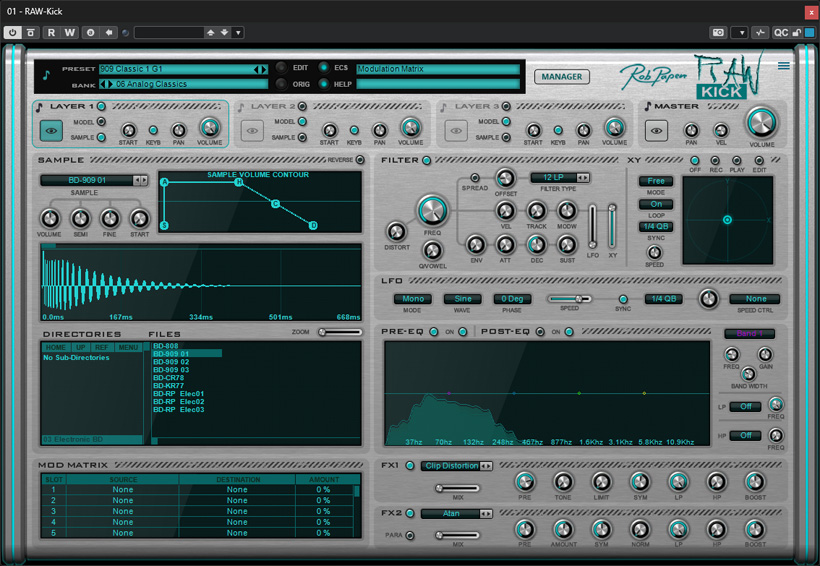Open the BD-909 01 sample selector arrows
Viewport: 820px width, 566px height.
point(140,180)
